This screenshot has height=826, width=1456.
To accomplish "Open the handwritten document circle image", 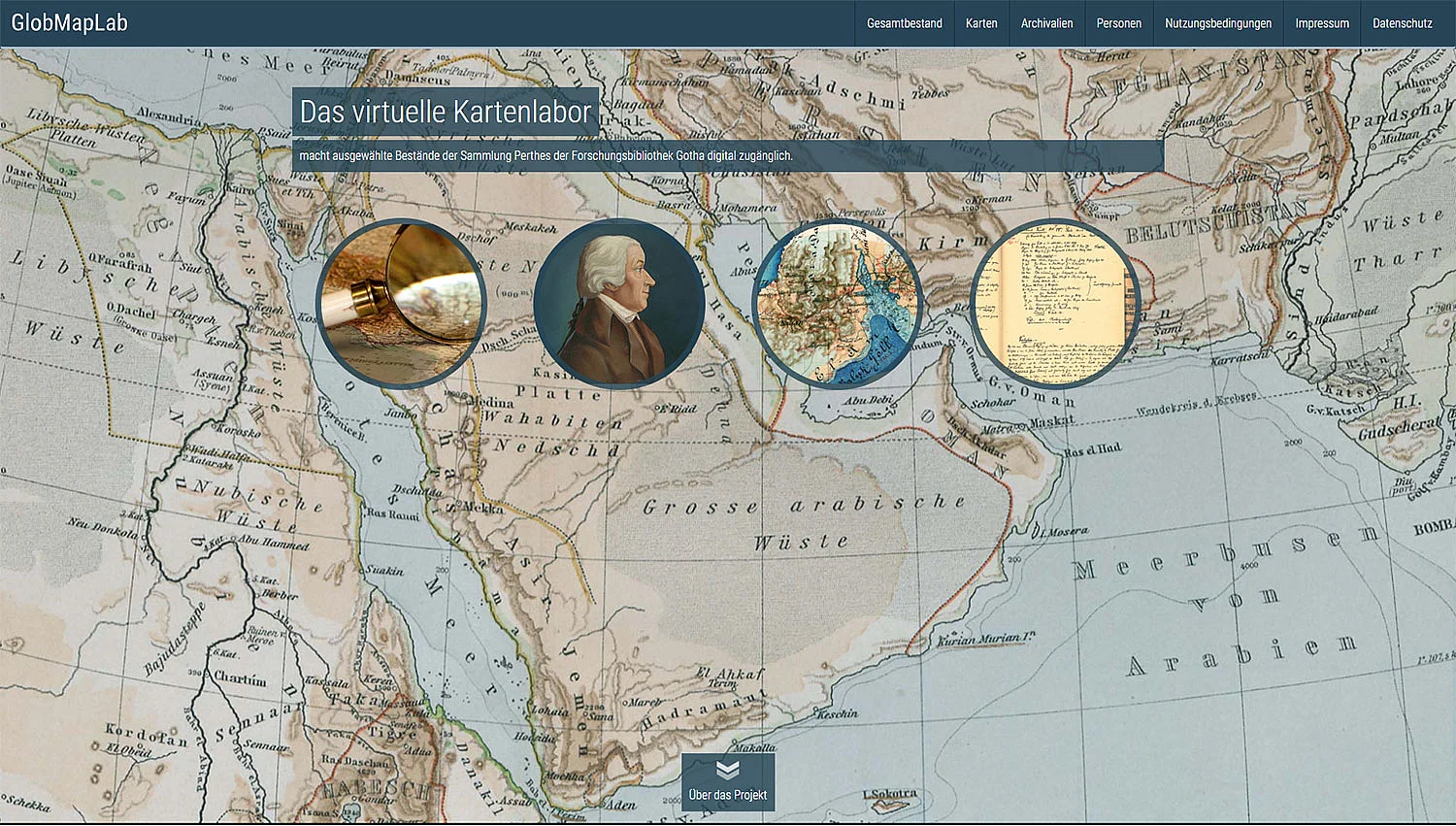I will [x=1055, y=304].
